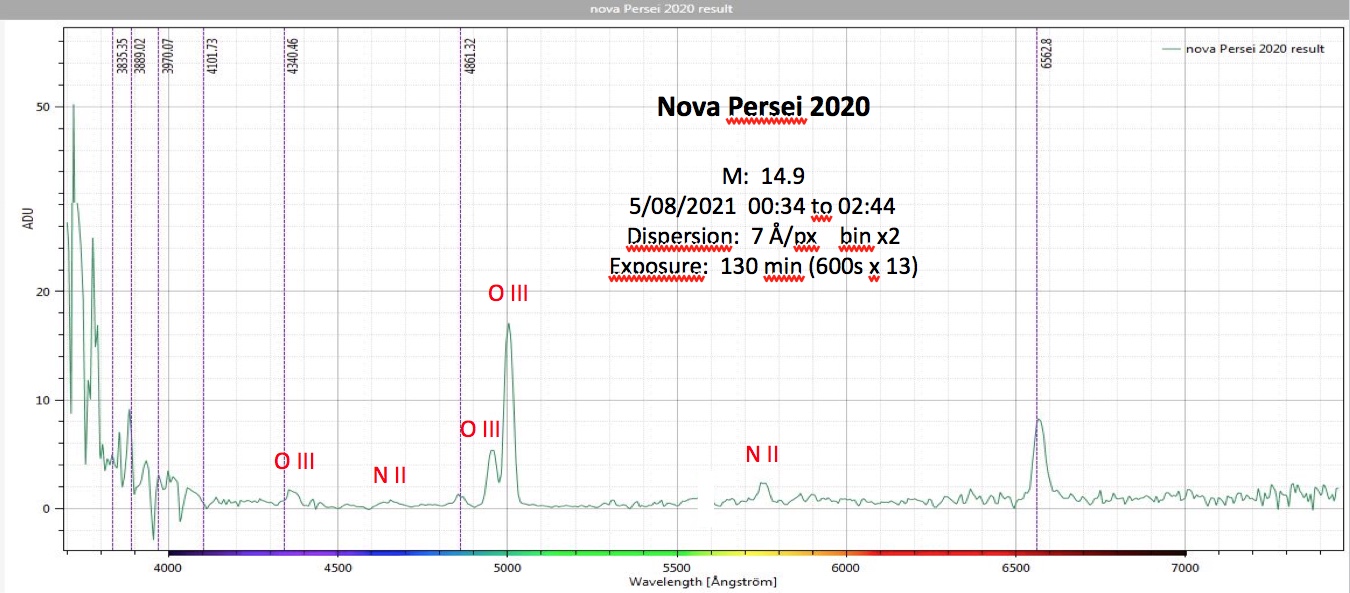The height and width of the screenshot is (593, 1350).
Task: Select the 3835.35 marker label
Action: [121, 56]
